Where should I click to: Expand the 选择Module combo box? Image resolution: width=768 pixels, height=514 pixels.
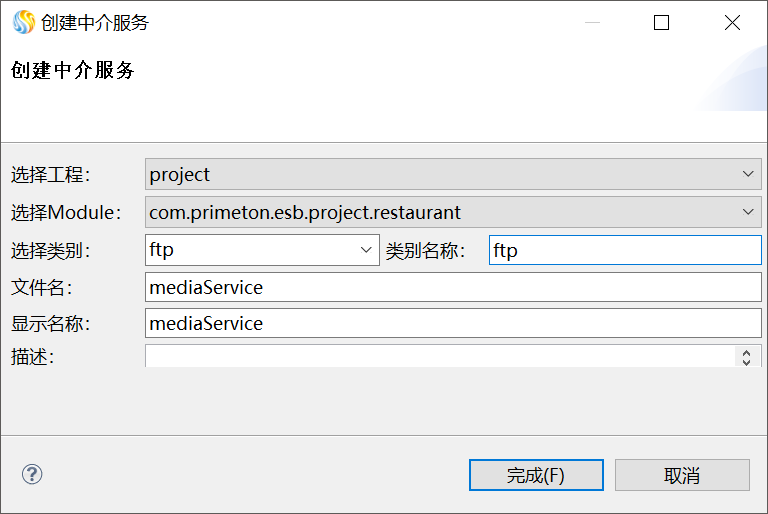(453, 212)
